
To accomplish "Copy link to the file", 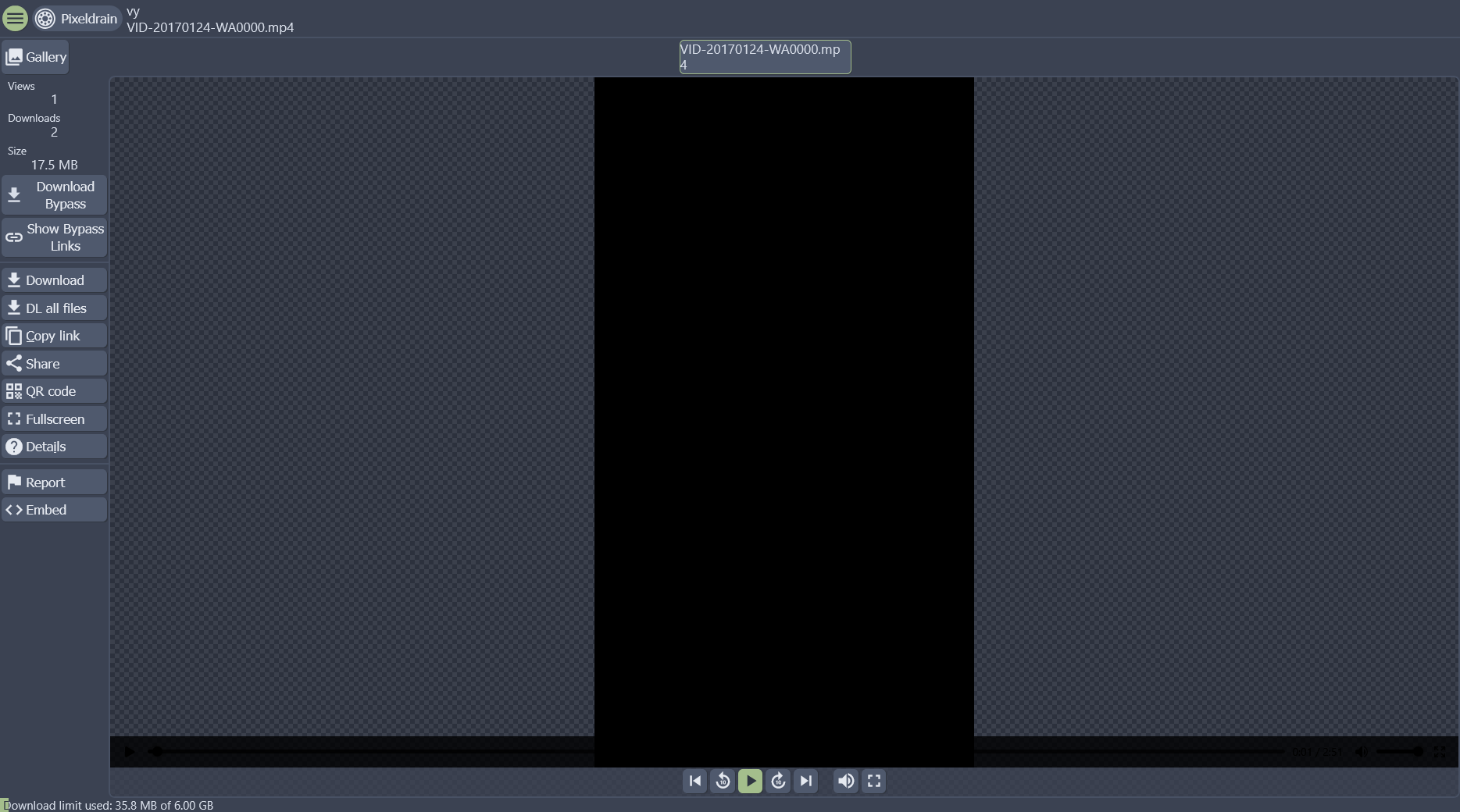I will [x=54, y=336].
